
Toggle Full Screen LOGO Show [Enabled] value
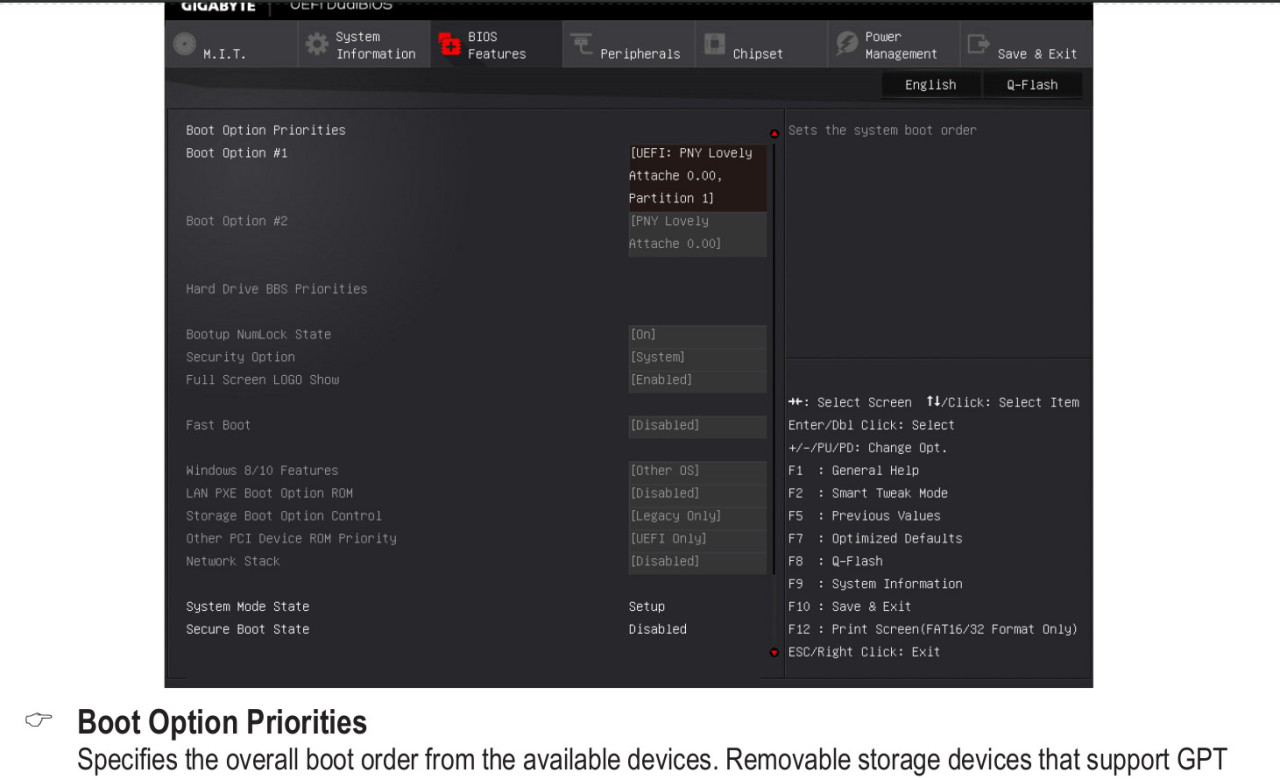pyautogui.click(x=697, y=380)
